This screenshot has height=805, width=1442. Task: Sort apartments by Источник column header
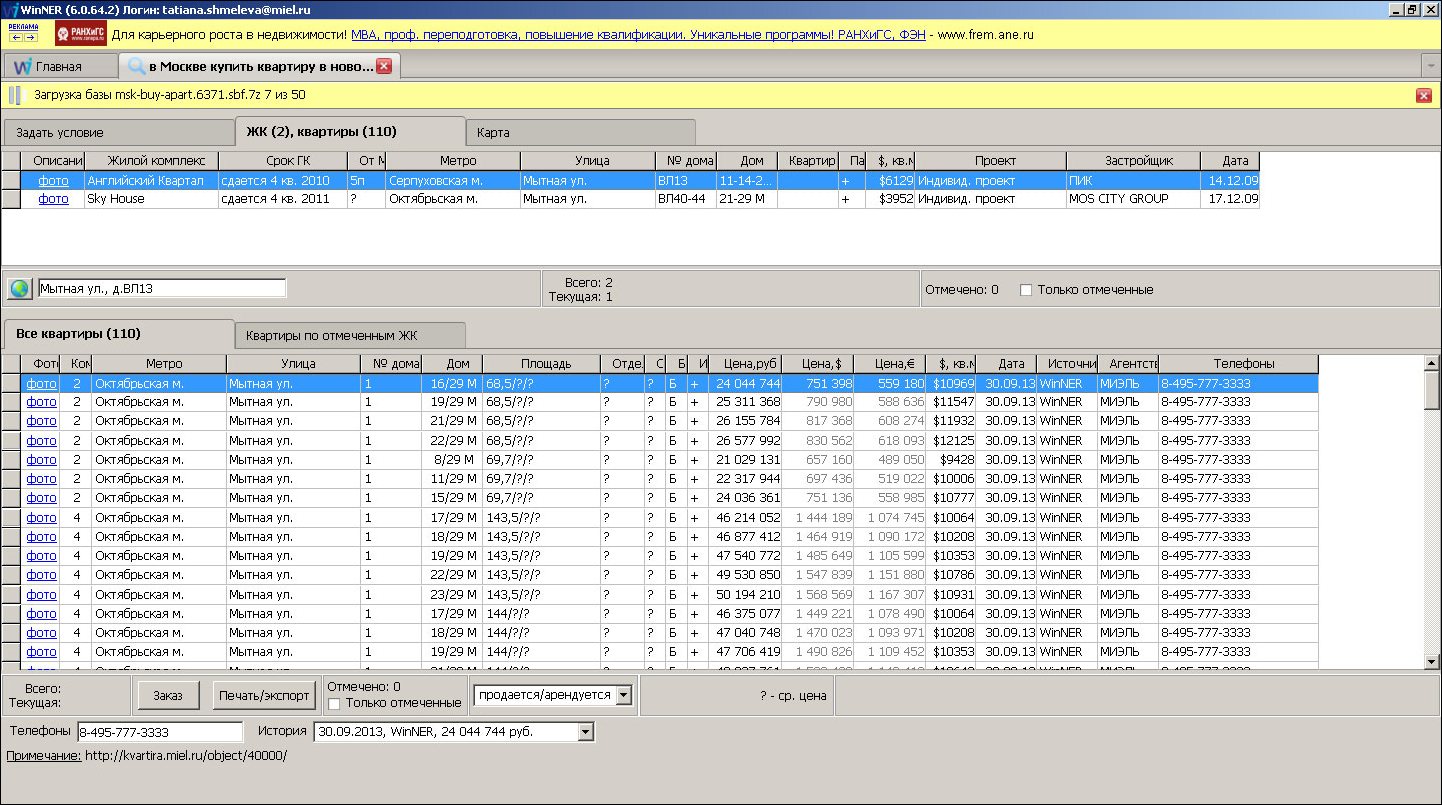click(x=1067, y=364)
